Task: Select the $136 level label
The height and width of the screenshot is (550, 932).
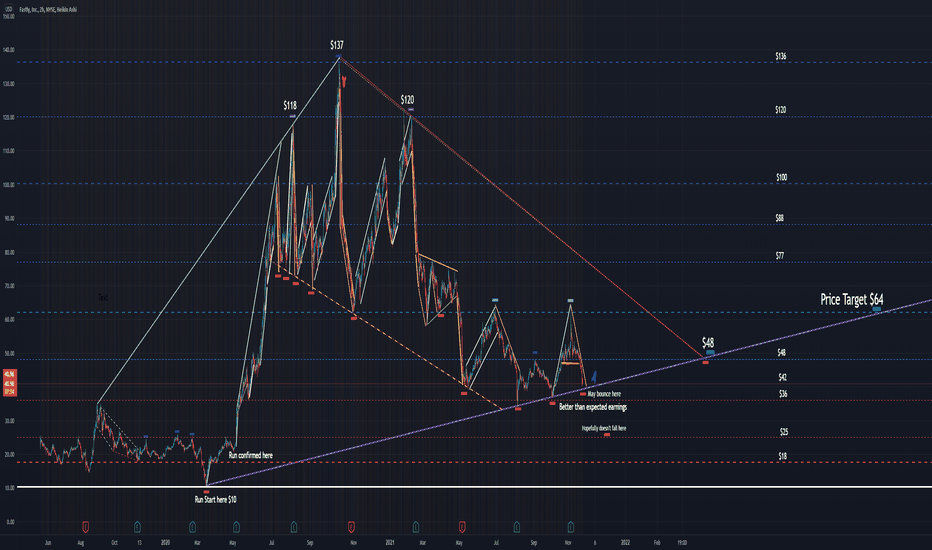Action: coord(780,56)
